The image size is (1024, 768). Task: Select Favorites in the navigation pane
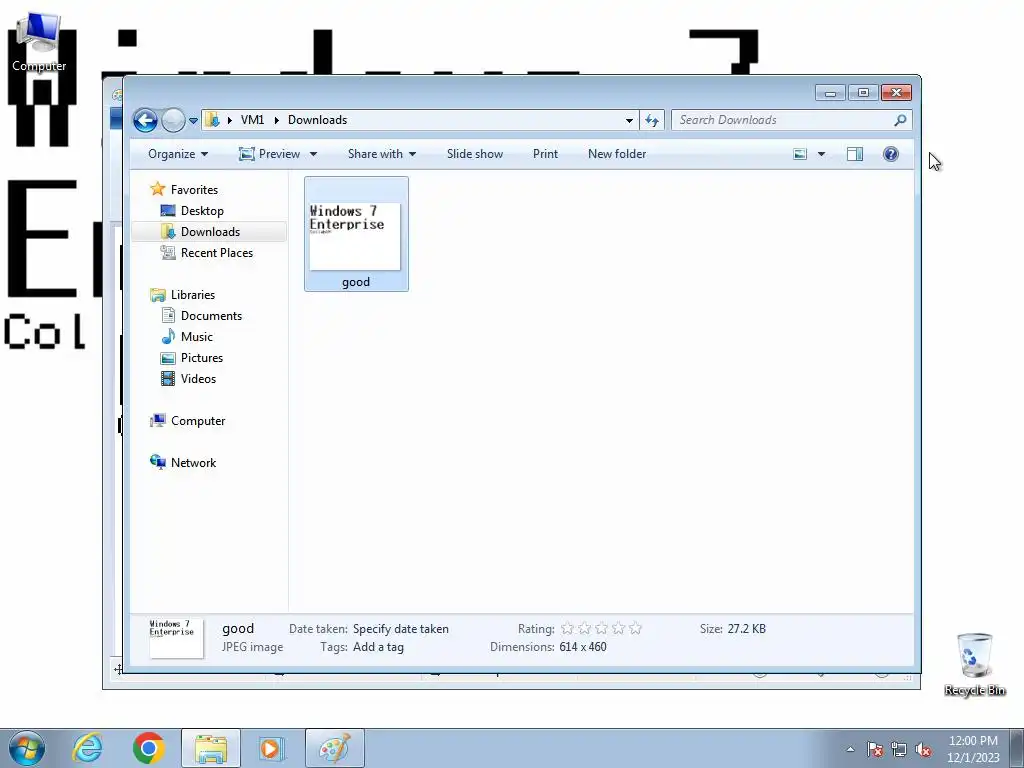[x=194, y=189]
